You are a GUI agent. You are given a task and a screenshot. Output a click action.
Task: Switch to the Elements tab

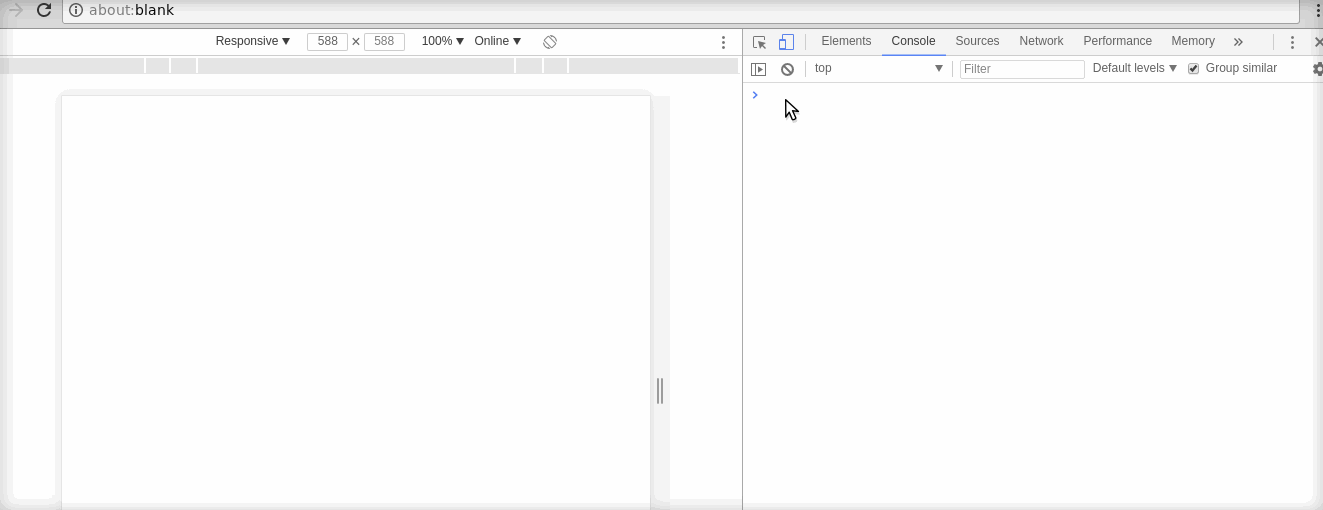click(846, 41)
